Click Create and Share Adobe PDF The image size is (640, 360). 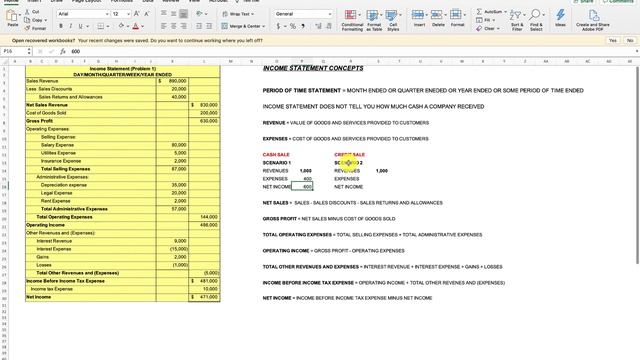pos(593,20)
